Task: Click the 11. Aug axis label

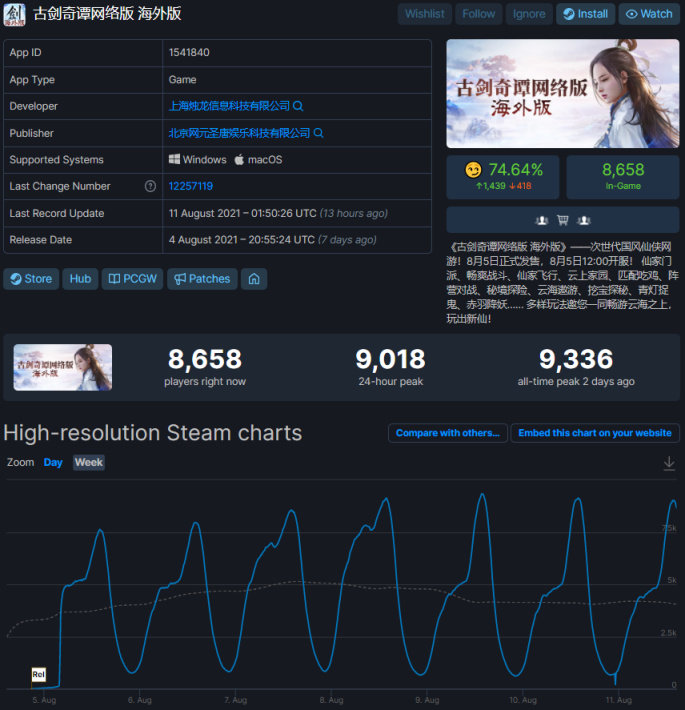Action: [x=618, y=700]
